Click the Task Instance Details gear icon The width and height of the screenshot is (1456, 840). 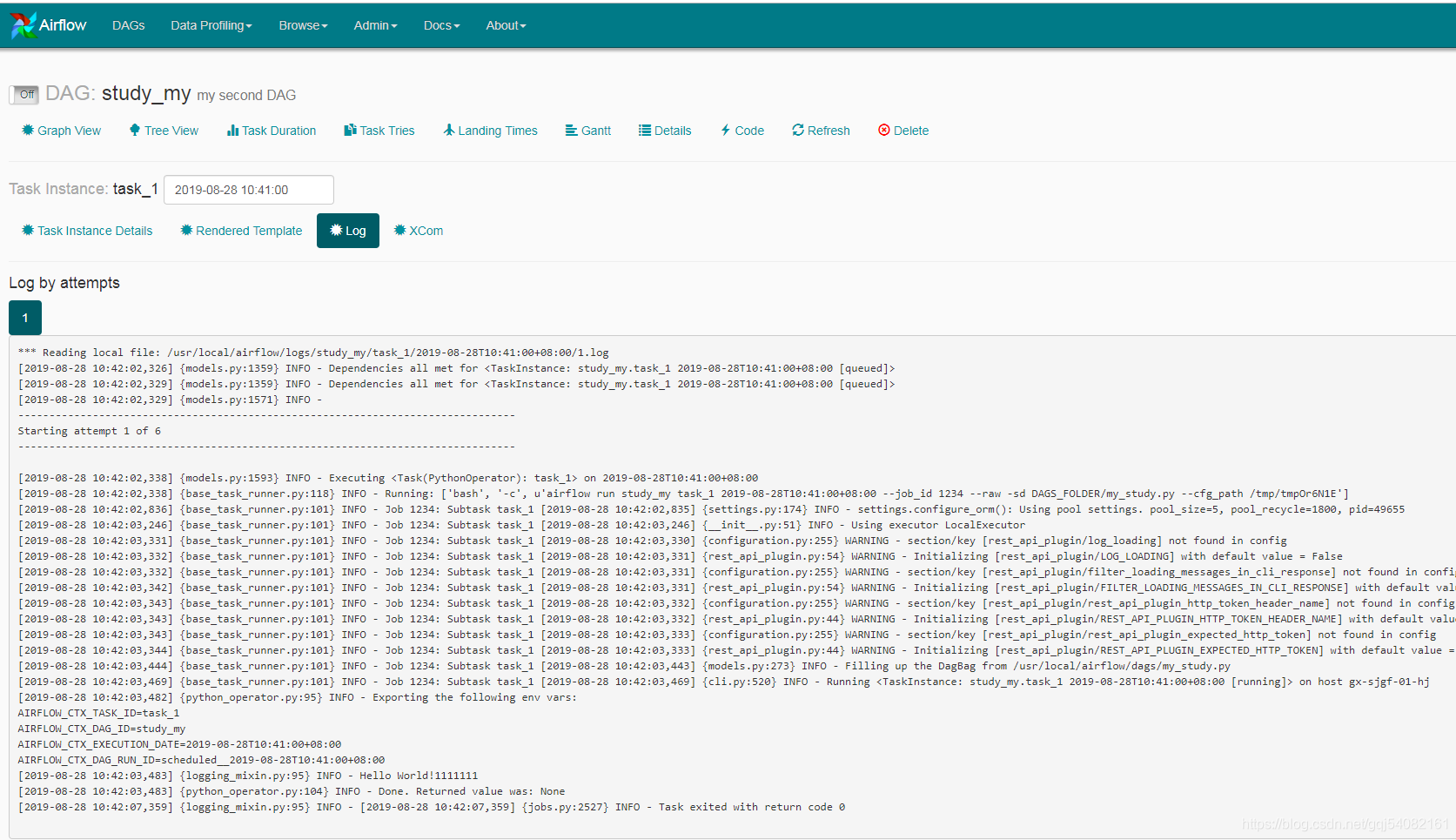click(28, 230)
